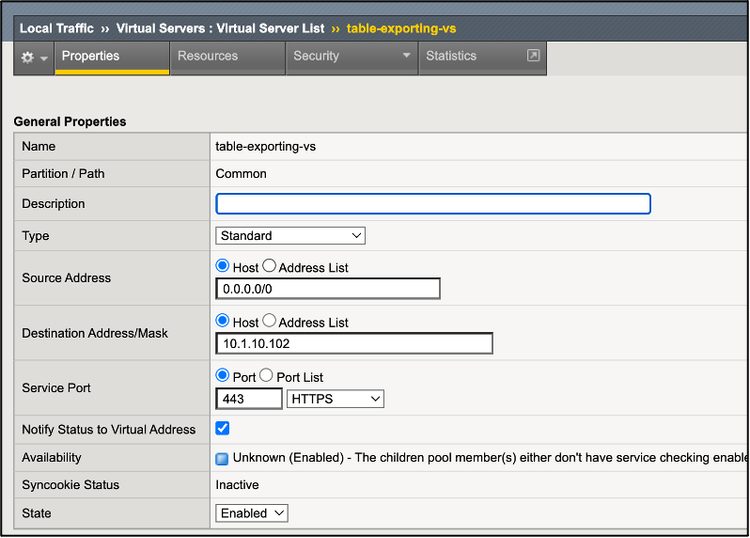750x538 pixels.
Task: Open the HTTPS service protocol dropdown
Action: pyautogui.click(x=335, y=399)
